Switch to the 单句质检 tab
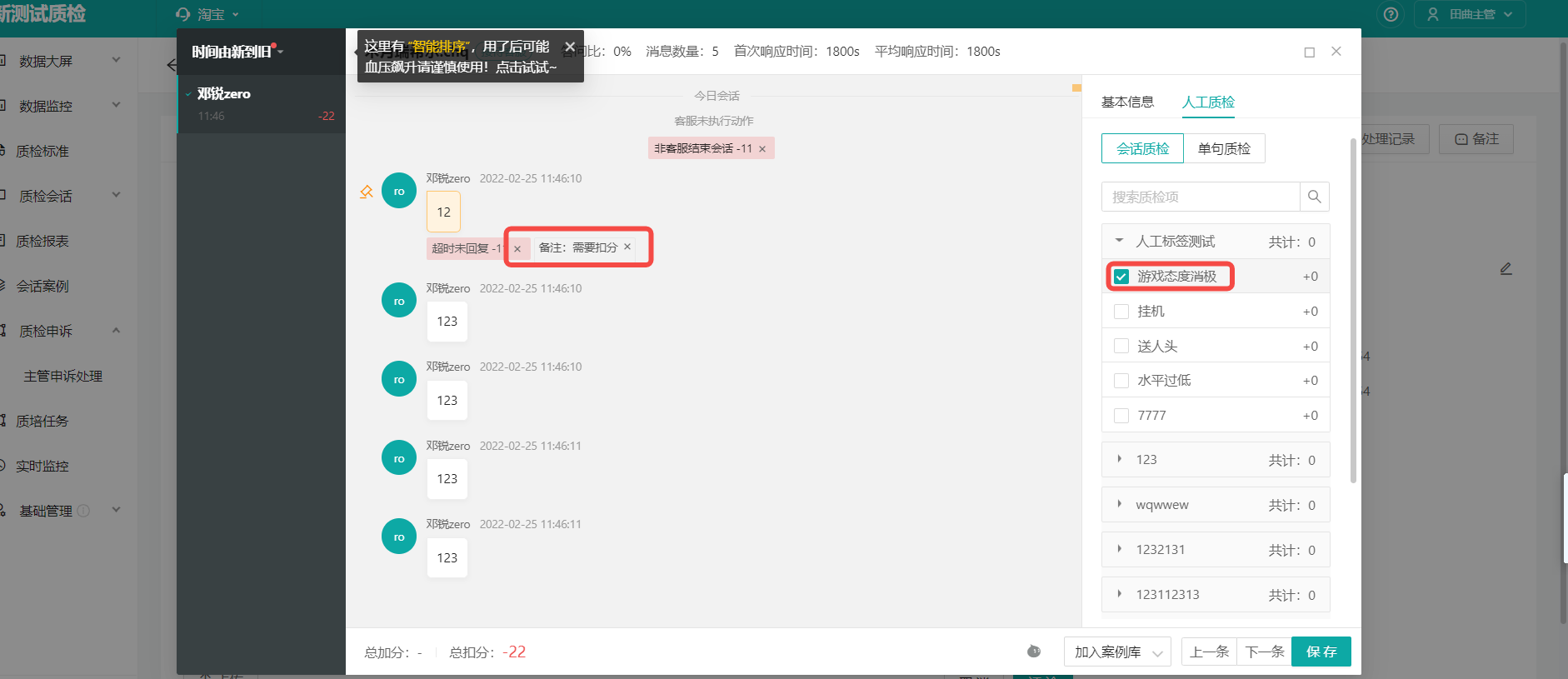This screenshot has width=1568, height=679. point(1224,148)
